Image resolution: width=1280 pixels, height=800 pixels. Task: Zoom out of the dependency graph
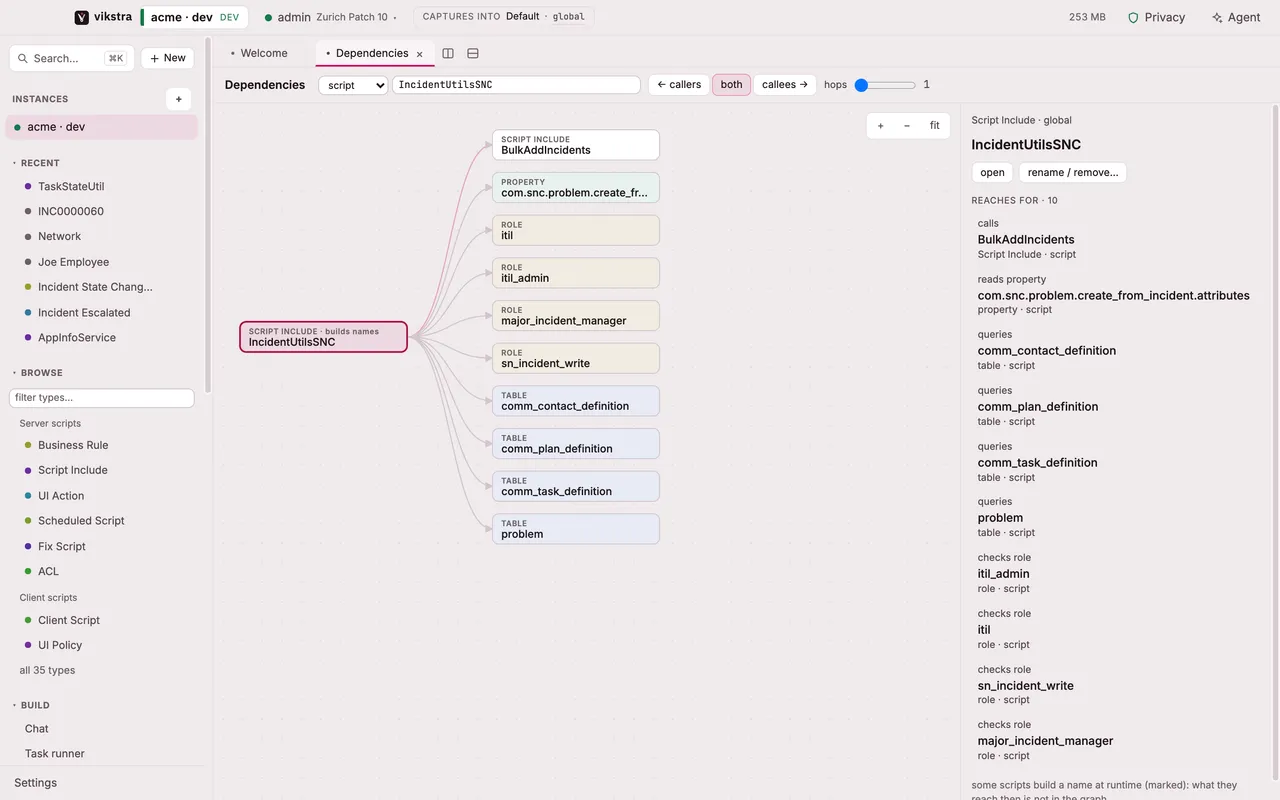(907, 126)
